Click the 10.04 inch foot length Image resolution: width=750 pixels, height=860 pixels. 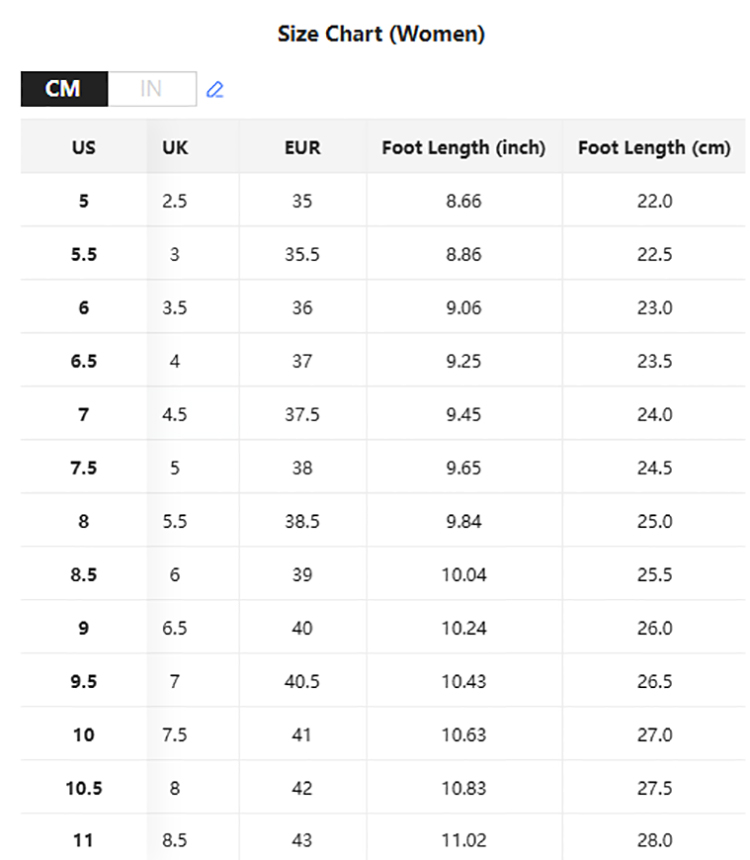point(464,575)
